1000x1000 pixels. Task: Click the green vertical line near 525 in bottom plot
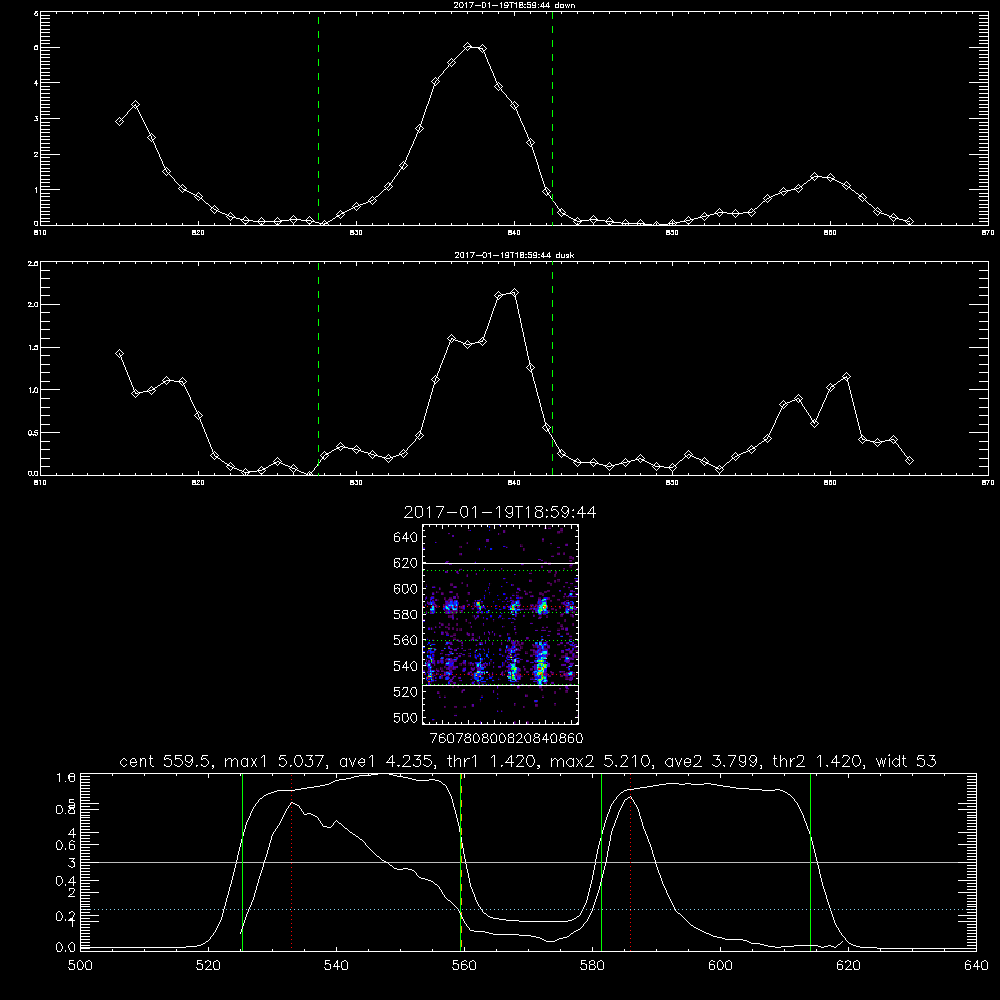click(x=242, y=862)
